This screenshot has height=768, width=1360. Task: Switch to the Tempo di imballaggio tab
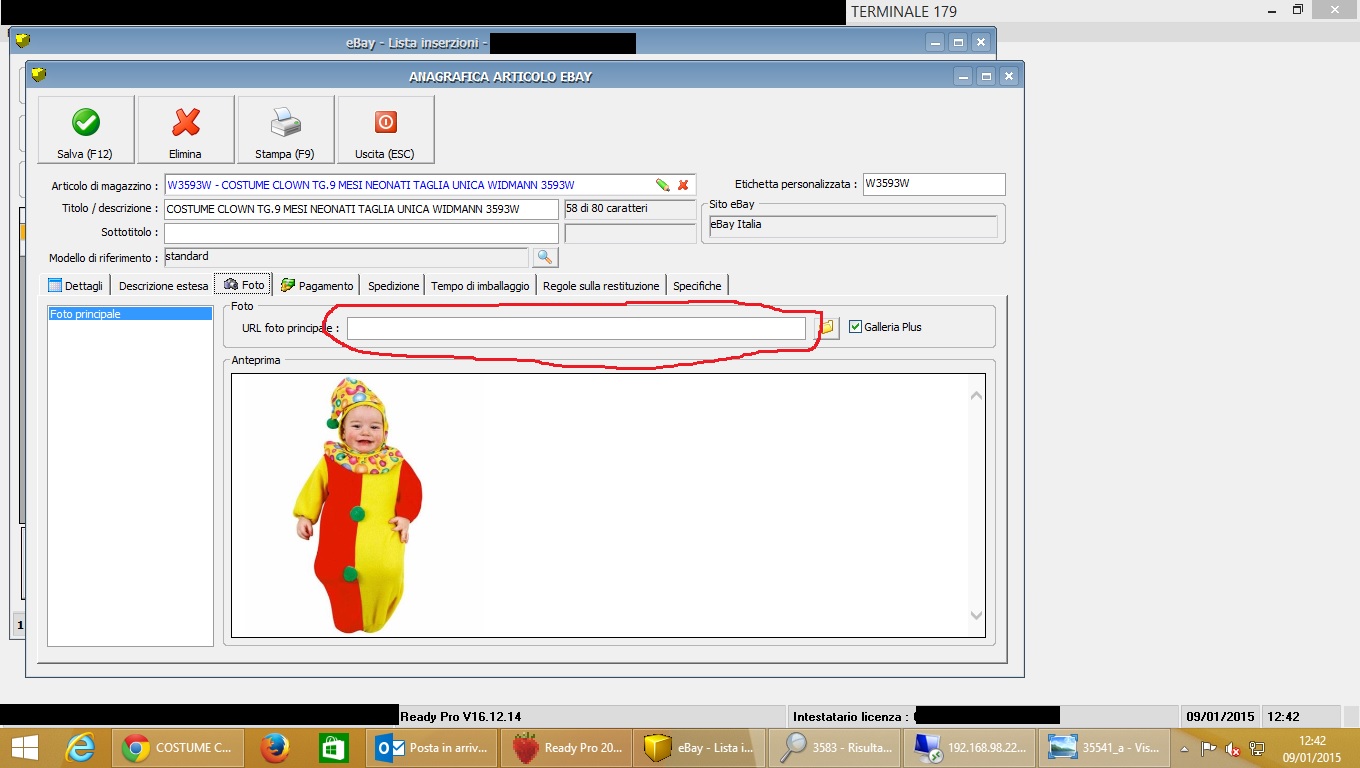pyautogui.click(x=480, y=285)
